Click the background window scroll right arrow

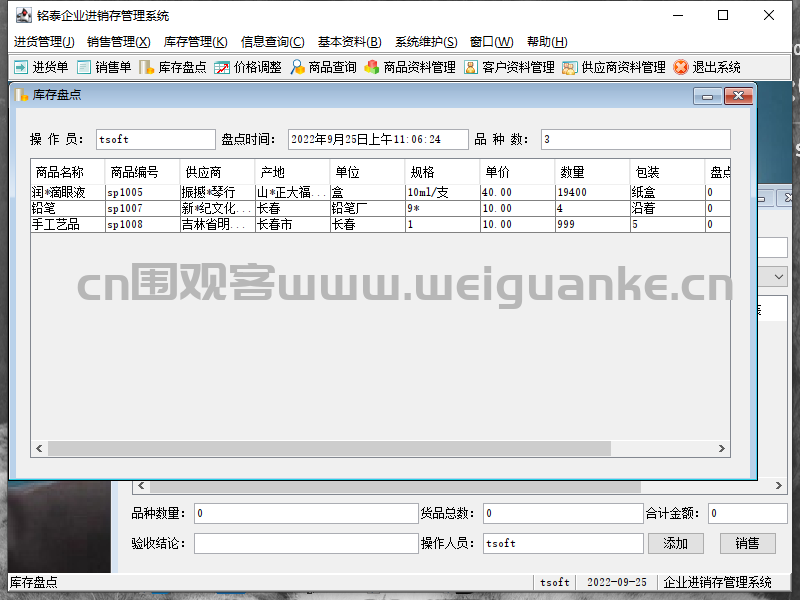click(779, 486)
